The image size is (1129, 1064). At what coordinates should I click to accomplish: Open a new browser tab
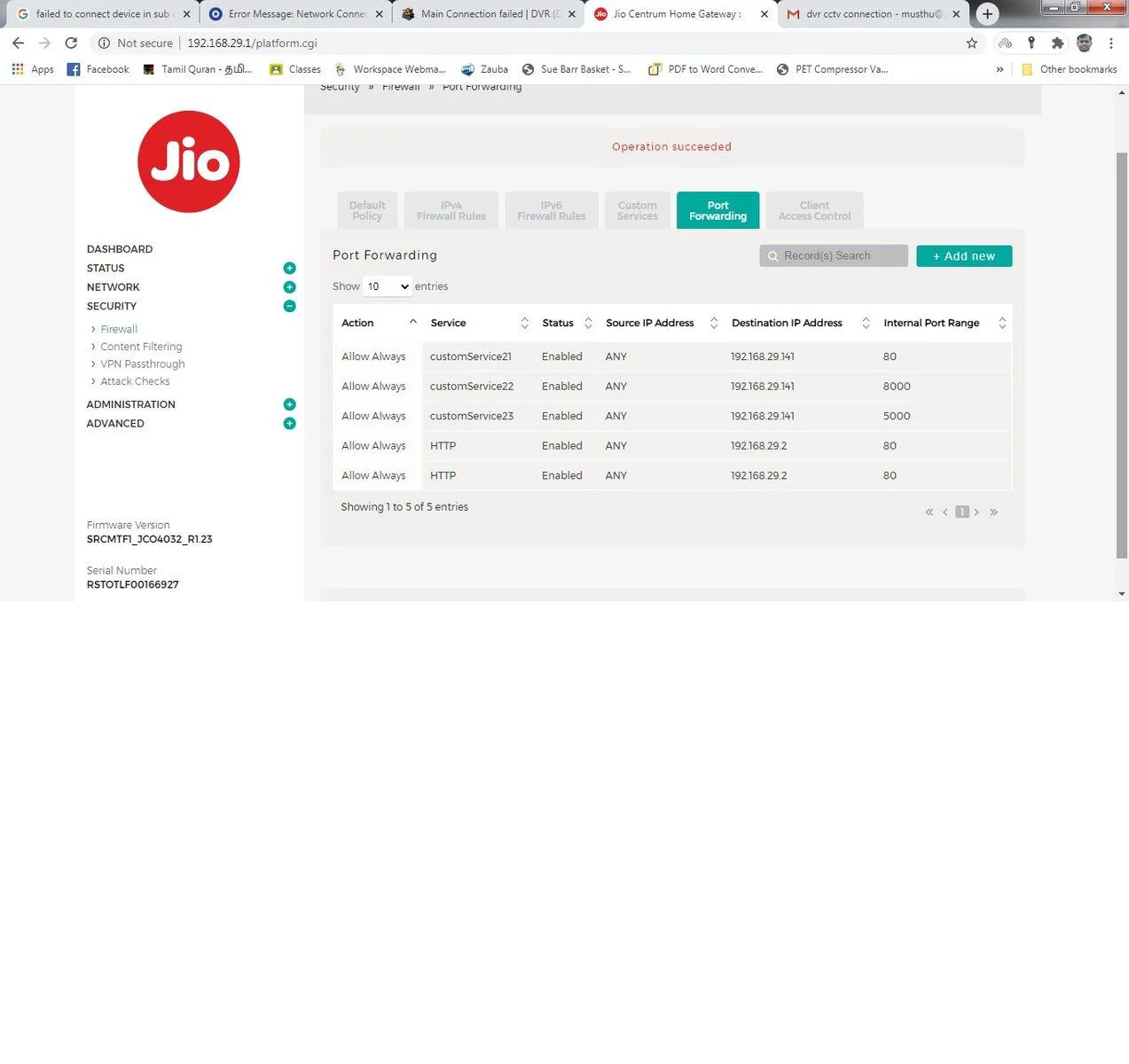coord(987,14)
